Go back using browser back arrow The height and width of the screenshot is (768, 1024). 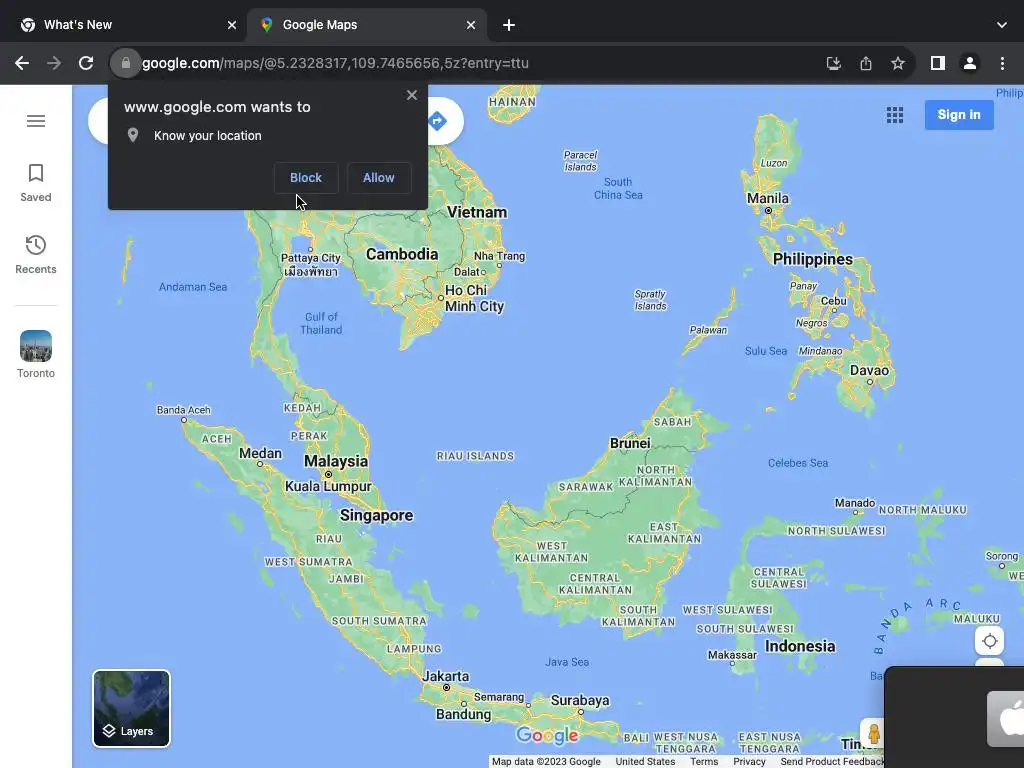pyautogui.click(x=22, y=63)
